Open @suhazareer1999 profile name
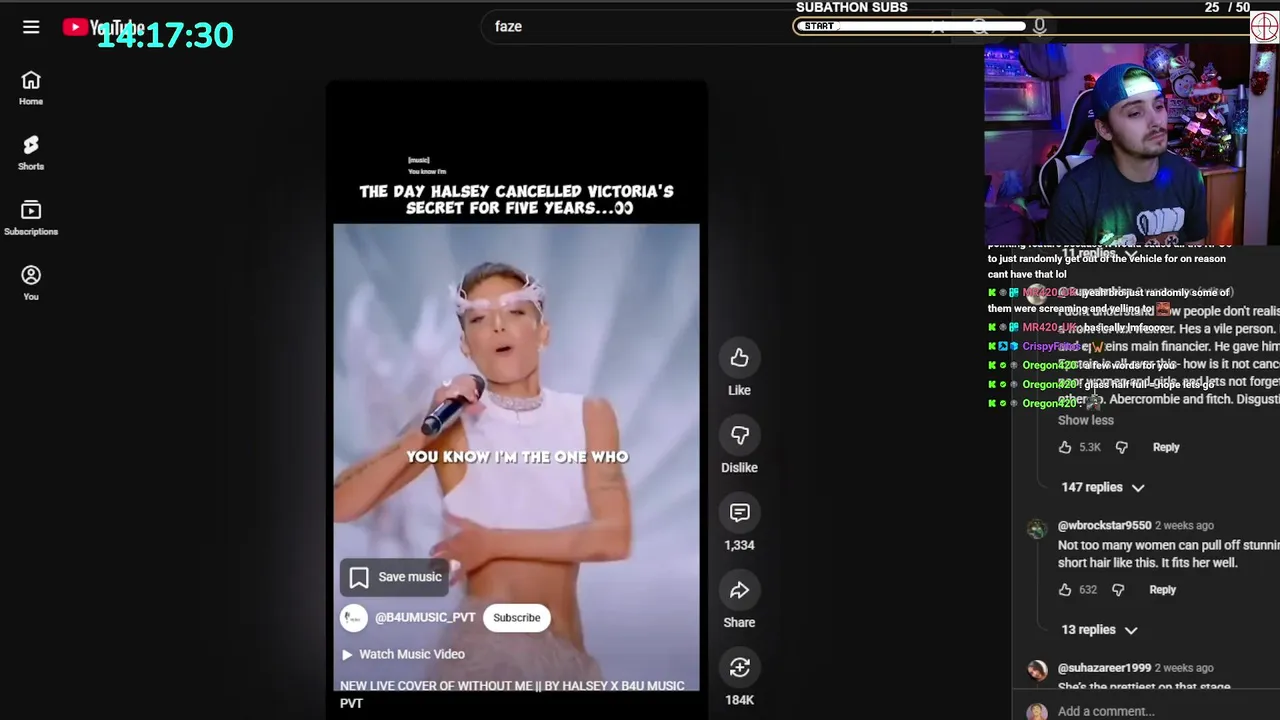 (1104, 668)
